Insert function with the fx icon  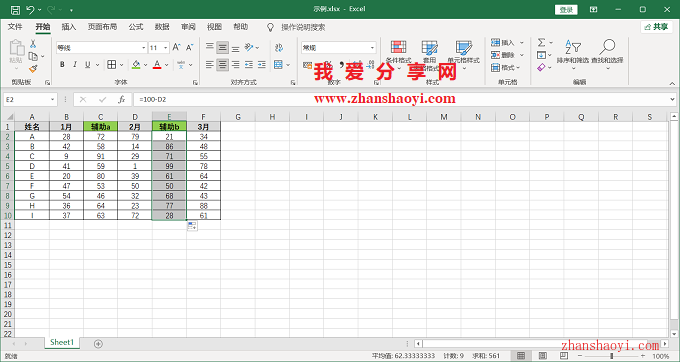point(122,99)
